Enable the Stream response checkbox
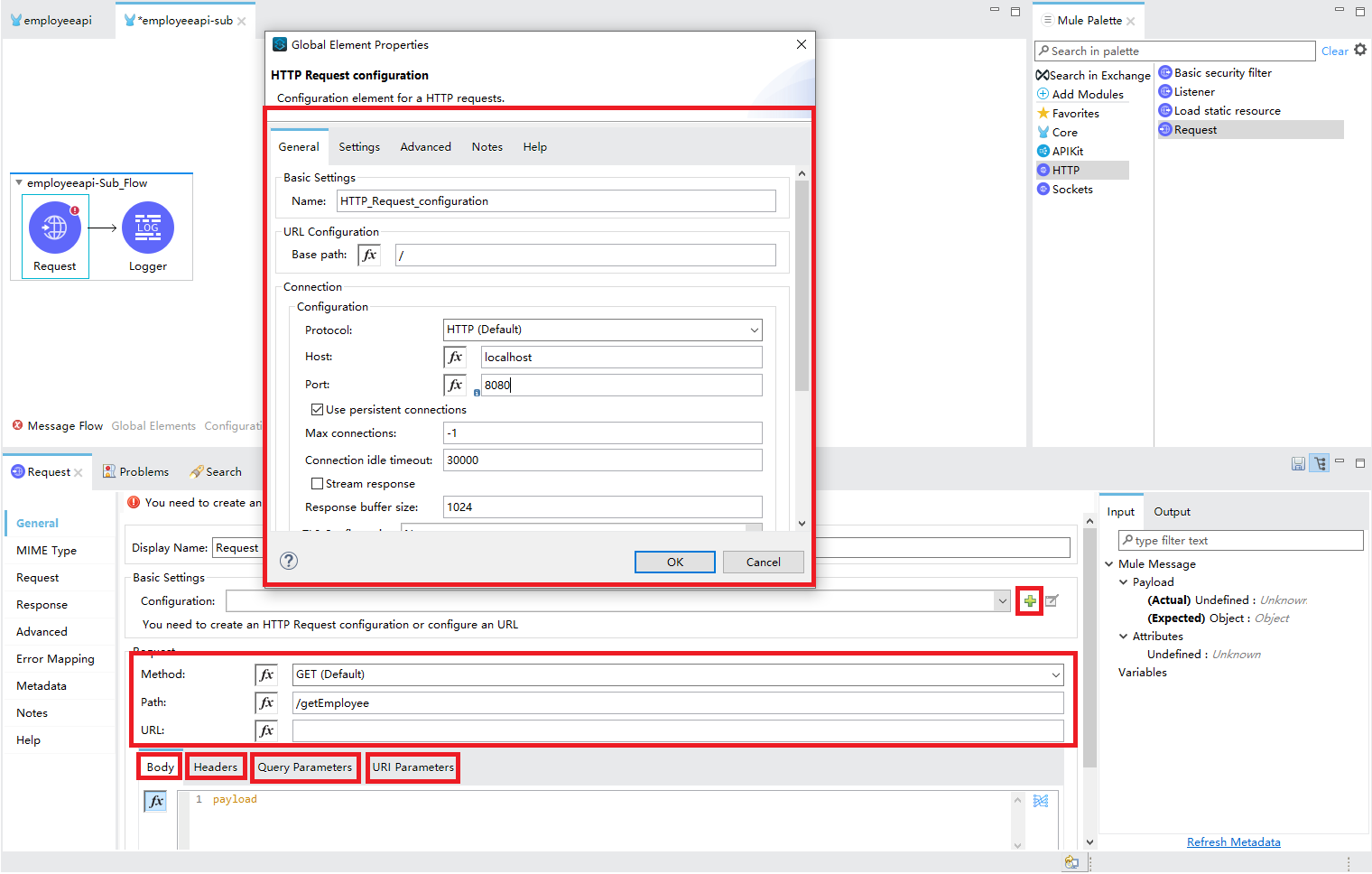1372x874 pixels. (x=317, y=483)
